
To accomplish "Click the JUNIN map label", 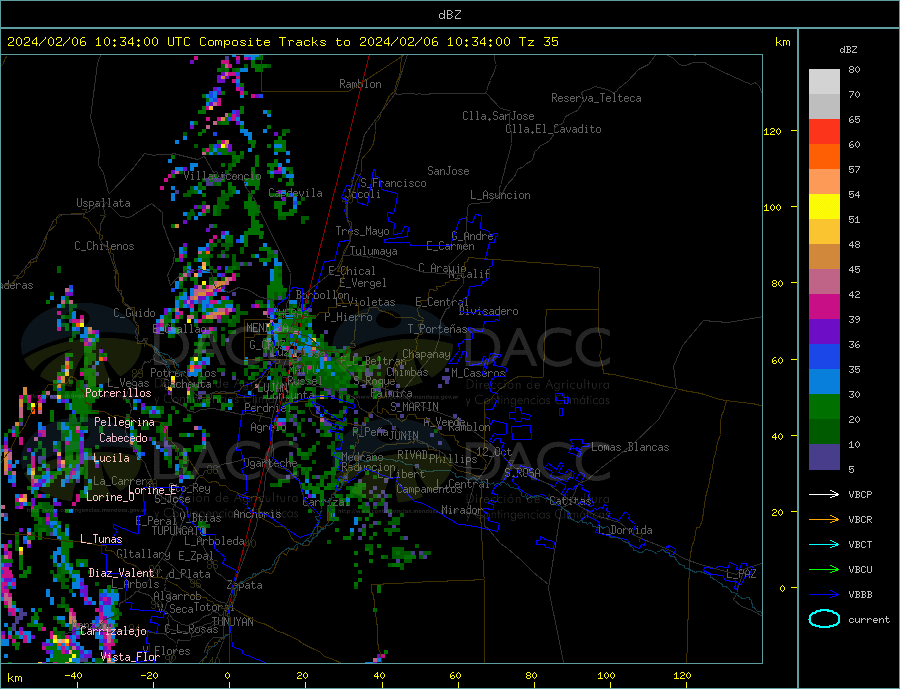I will [x=404, y=436].
